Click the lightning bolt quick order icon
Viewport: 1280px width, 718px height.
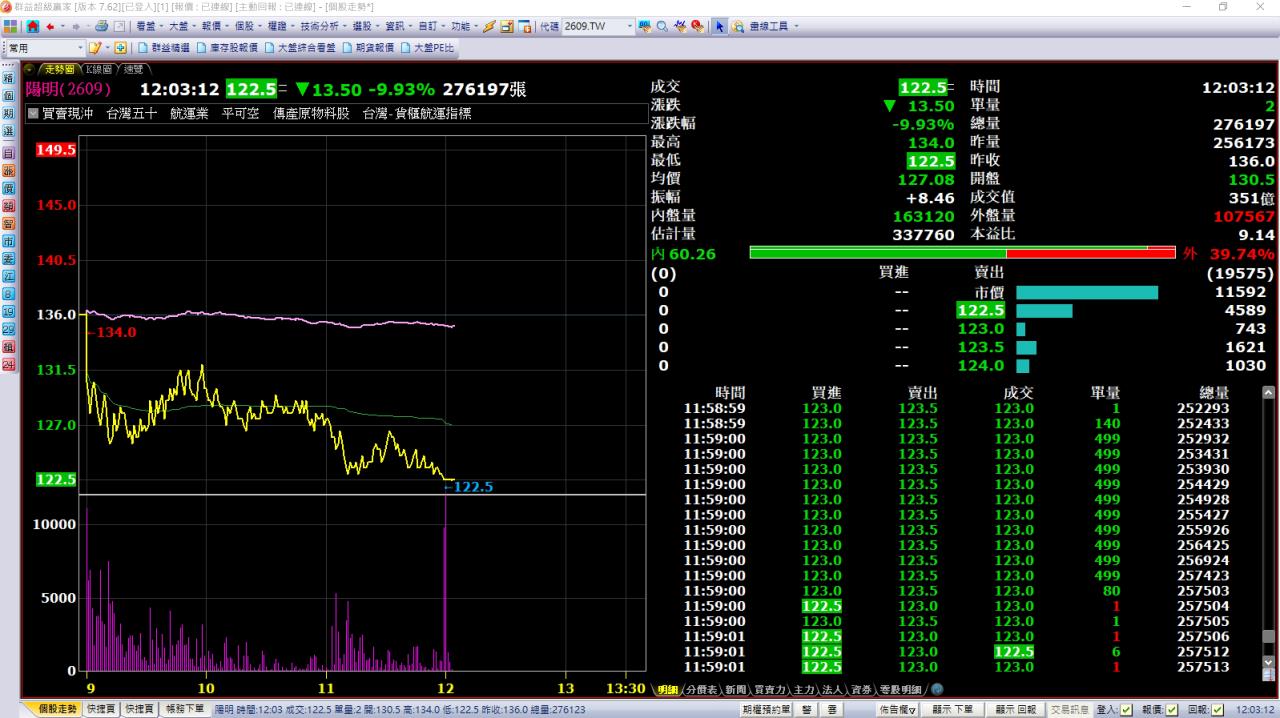click(489, 26)
